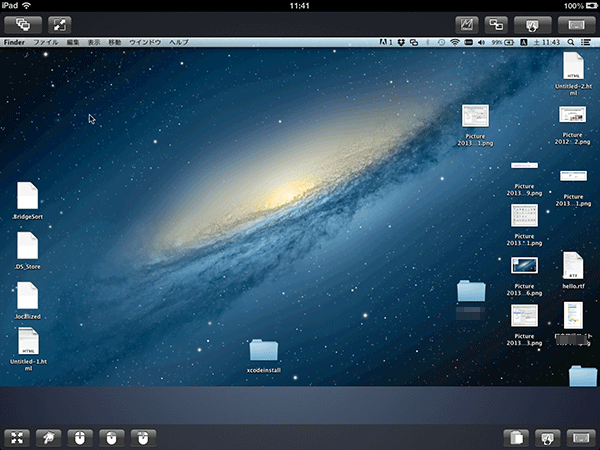Image resolution: width=600 pixels, height=450 pixels.
Task: Tap the first mouse button icon in bottom toolbar
Action: [80, 437]
